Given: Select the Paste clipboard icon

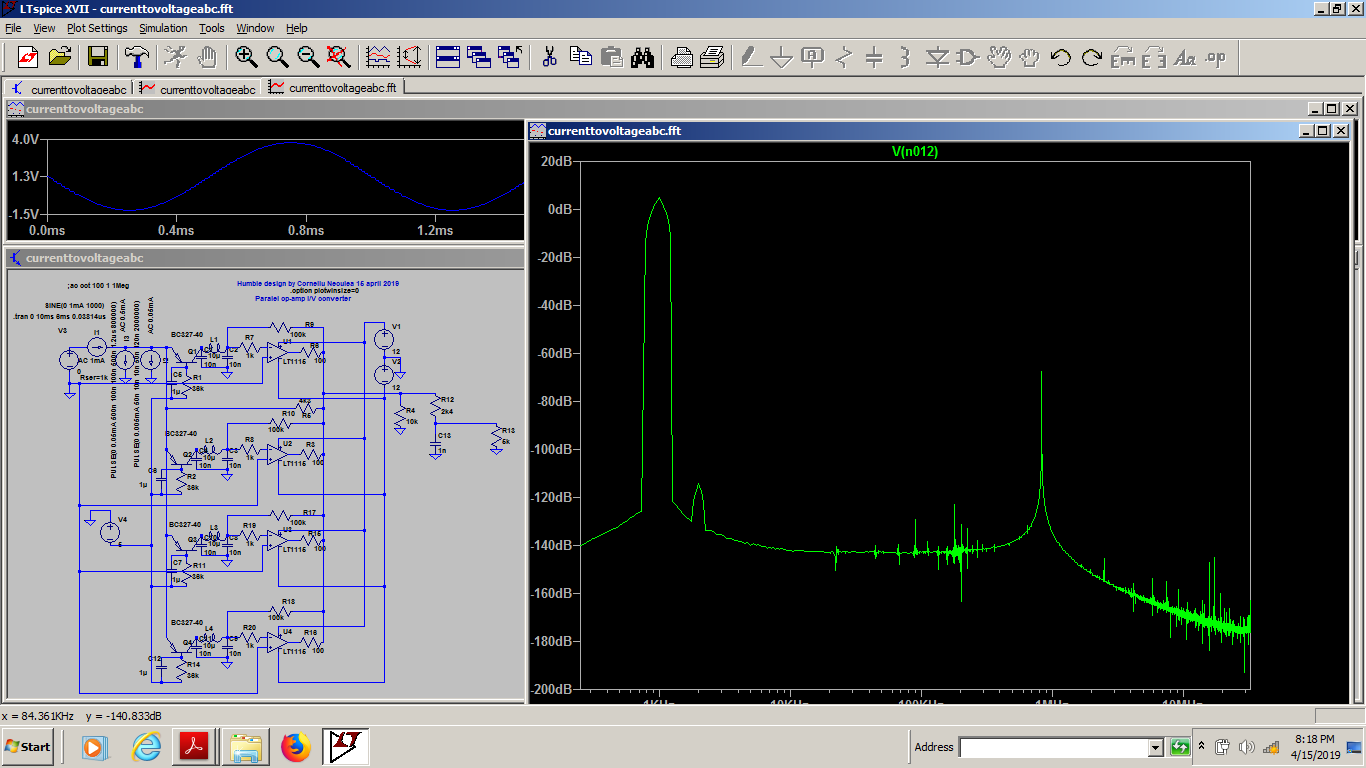Looking at the screenshot, I should pos(612,57).
